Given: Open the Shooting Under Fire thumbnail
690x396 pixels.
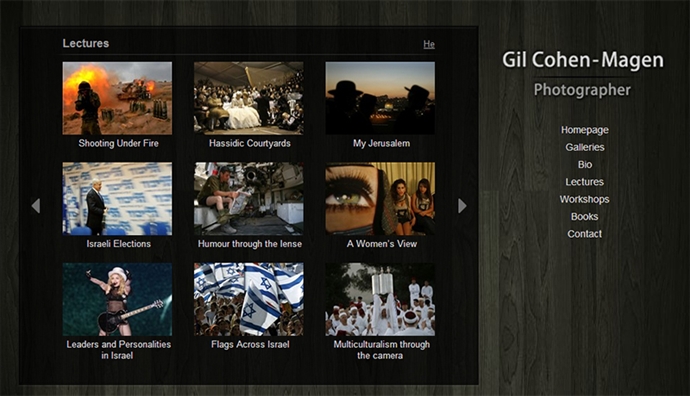Looking at the screenshot, I should [117, 98].
